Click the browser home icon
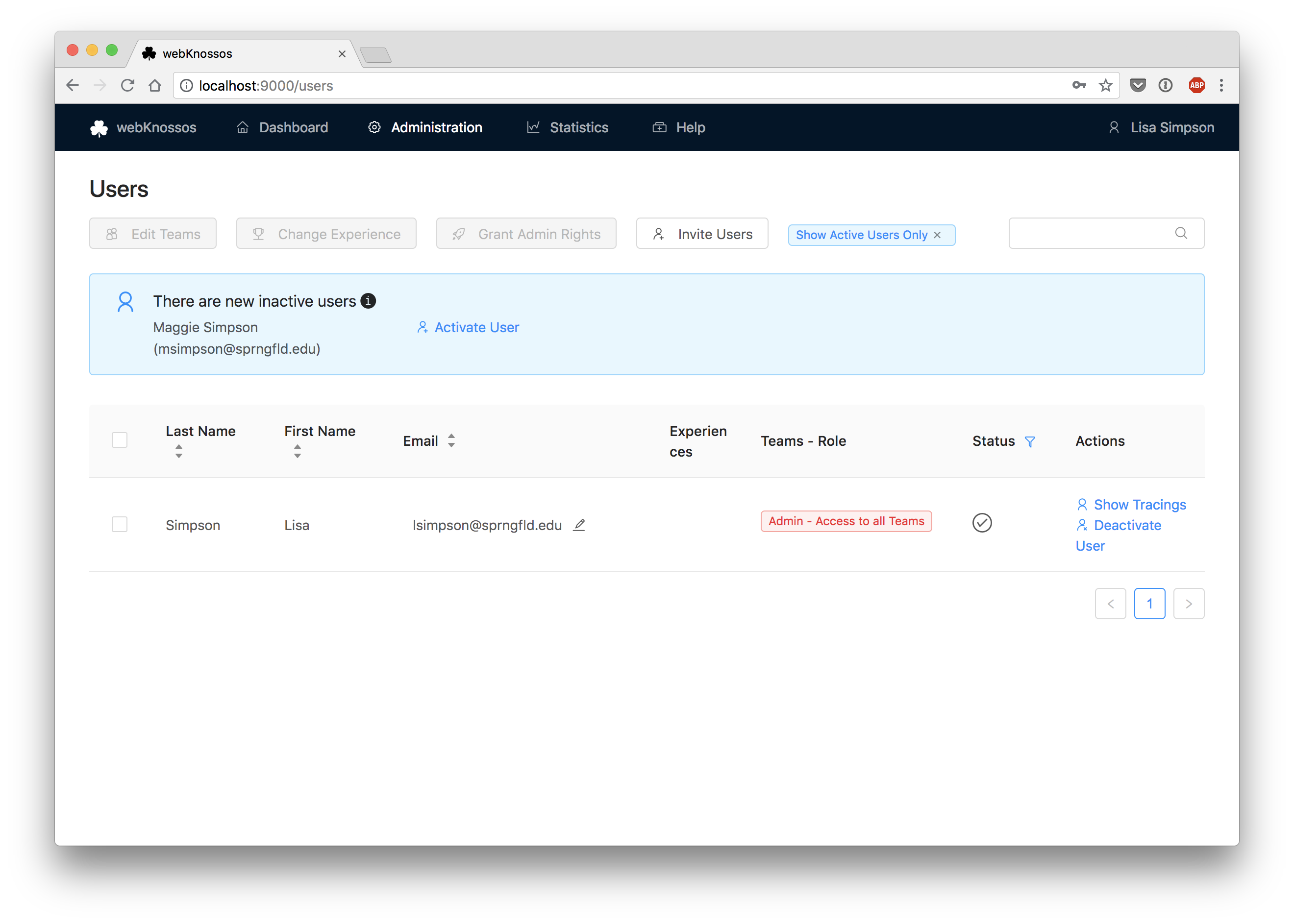Screen dimensions: 1294x924 [155, 85]
